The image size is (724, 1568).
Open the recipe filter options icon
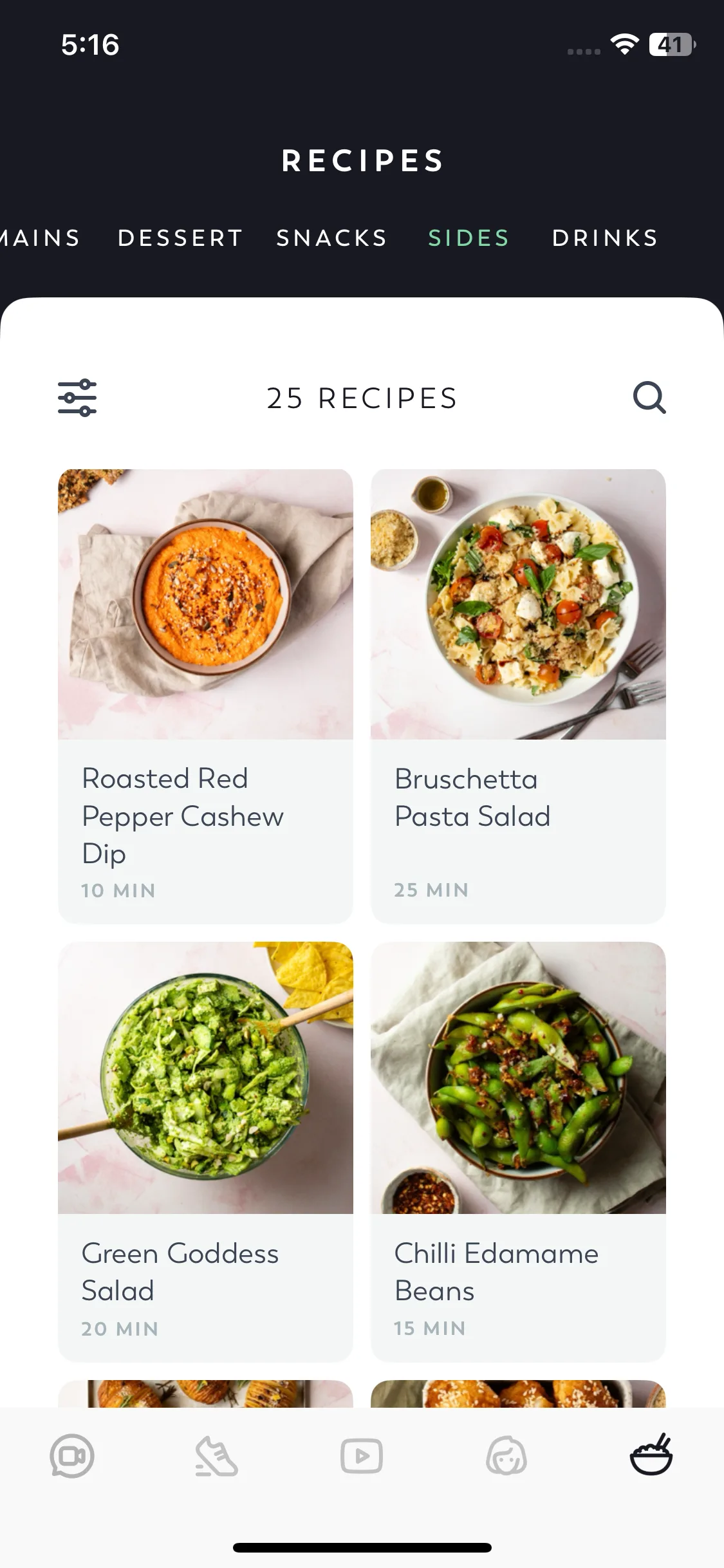pyautogui.click(x=77, y=398)
